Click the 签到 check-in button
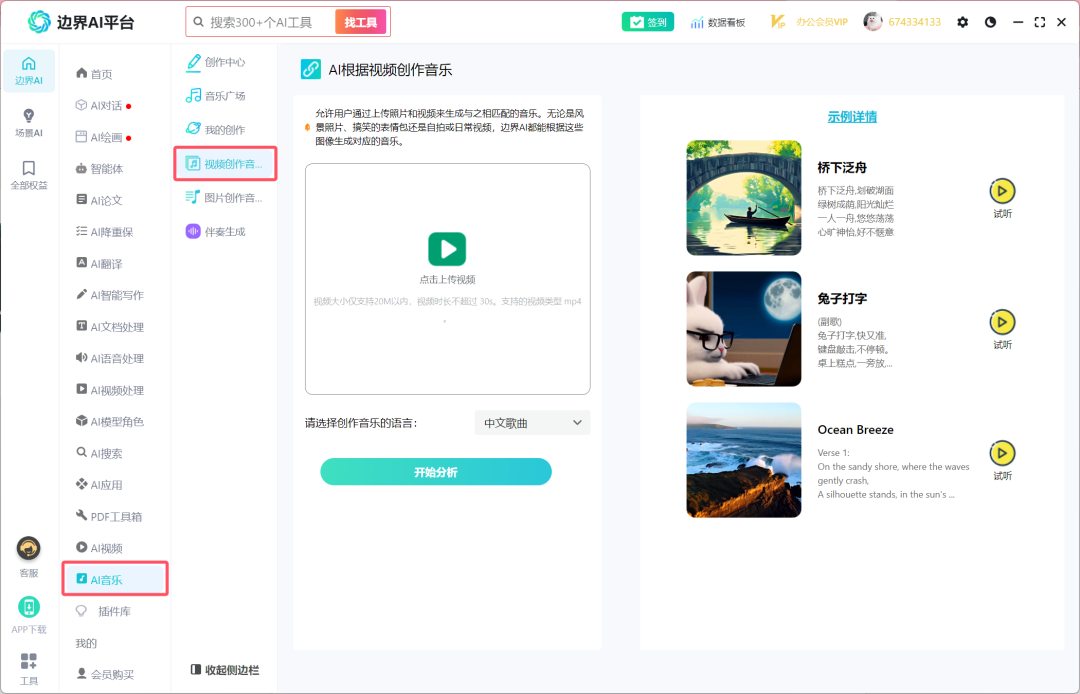Screen dimensions: 1080x694 click(648, 22)
